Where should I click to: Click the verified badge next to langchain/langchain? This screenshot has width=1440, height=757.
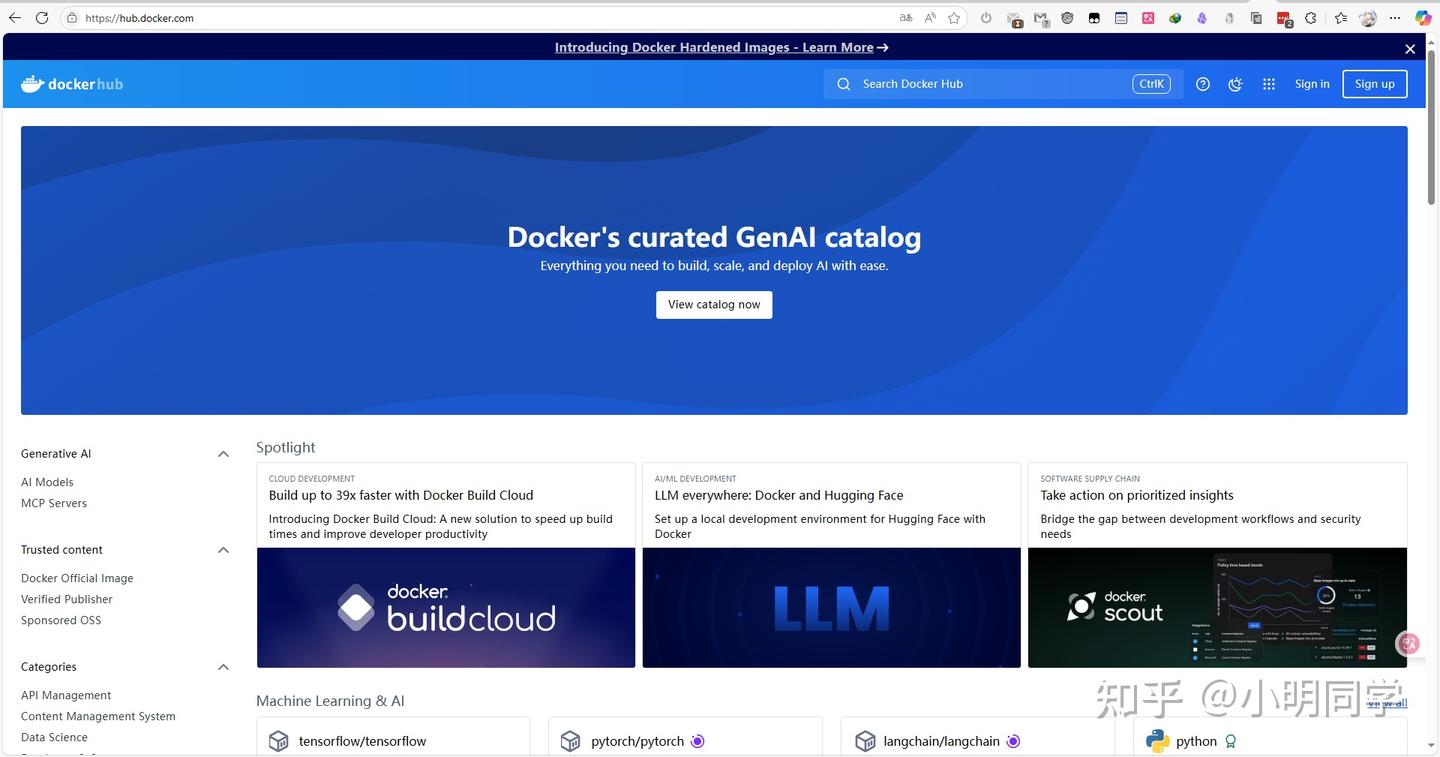pyautogui.click(x=1013, y=741)
